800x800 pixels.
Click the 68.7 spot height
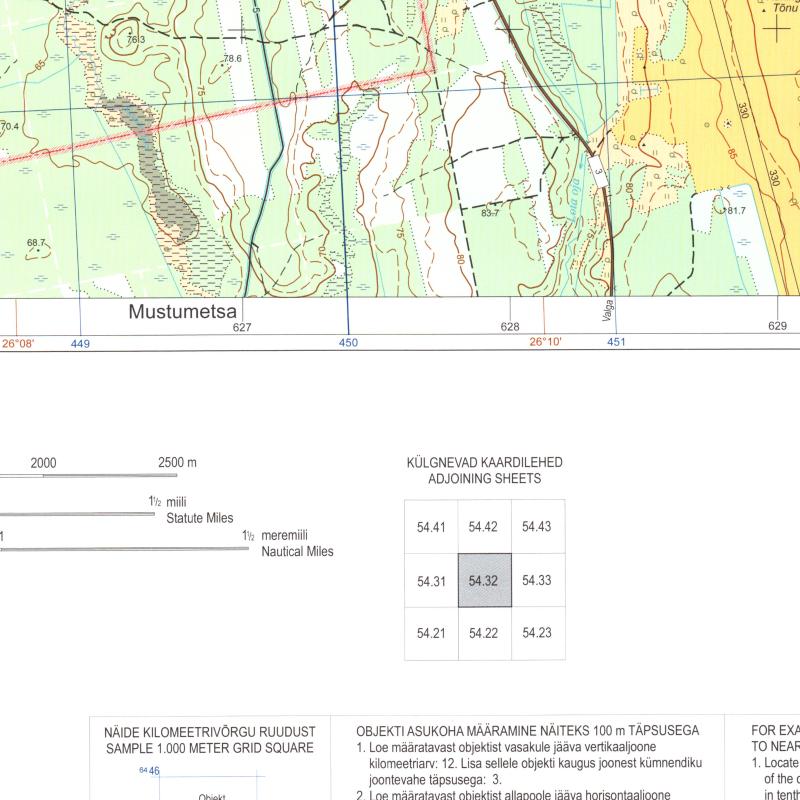pyautogui.click(x=36, y=243)
